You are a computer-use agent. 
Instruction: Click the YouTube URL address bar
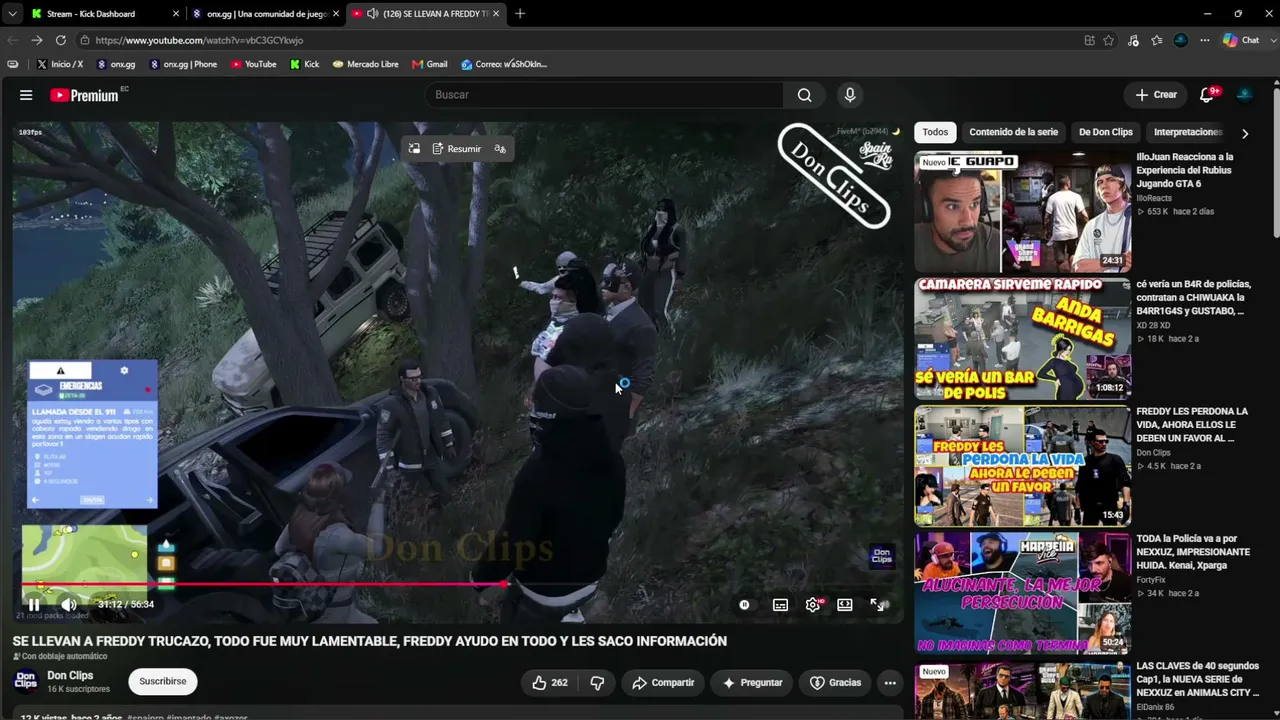pos(580,40)
